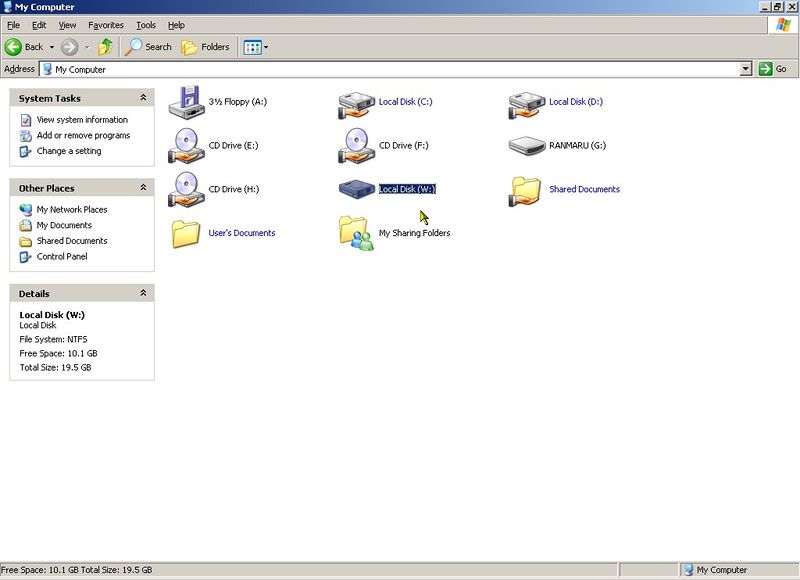
Task: Click the status bar free space text
Action: pyautogui.click(x=77, y=570)
